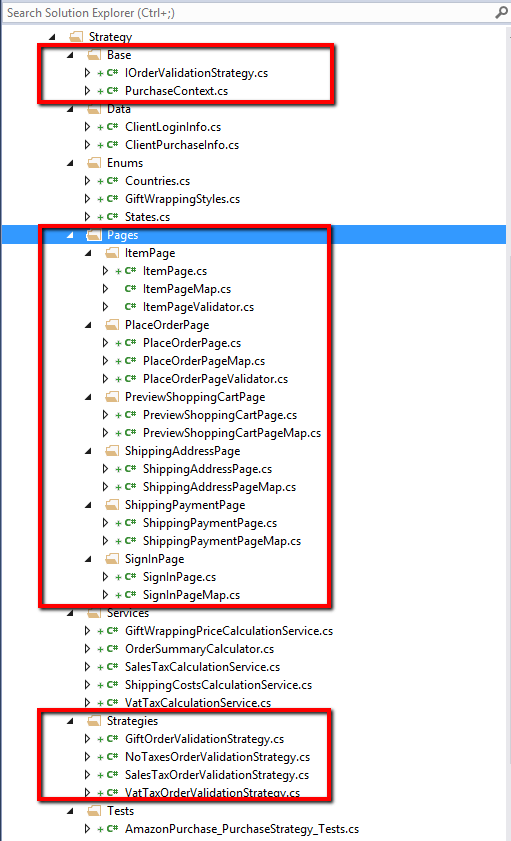
Task: Click the search magnifier icon
Action: tap(501, 12)
